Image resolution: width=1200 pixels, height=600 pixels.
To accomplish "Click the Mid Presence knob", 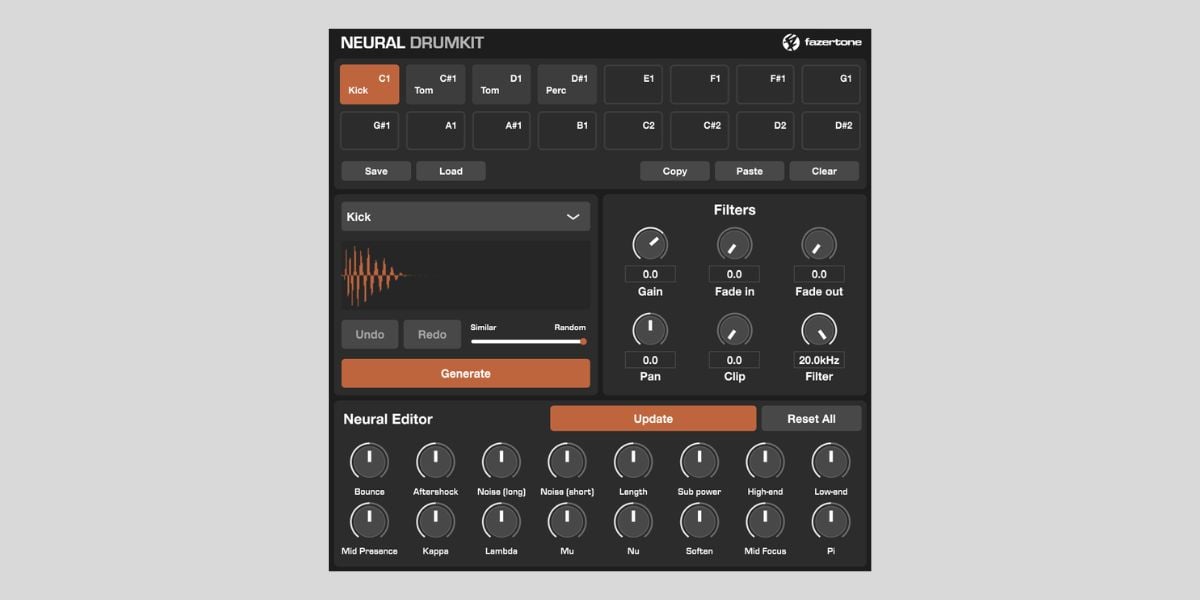I will point(369,520).
